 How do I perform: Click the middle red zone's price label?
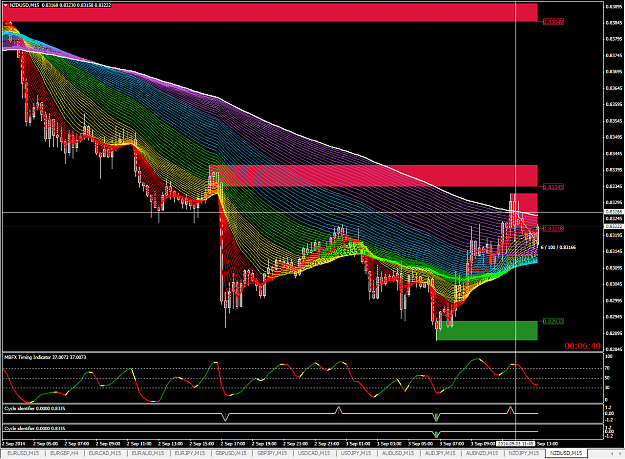point(553,186)
